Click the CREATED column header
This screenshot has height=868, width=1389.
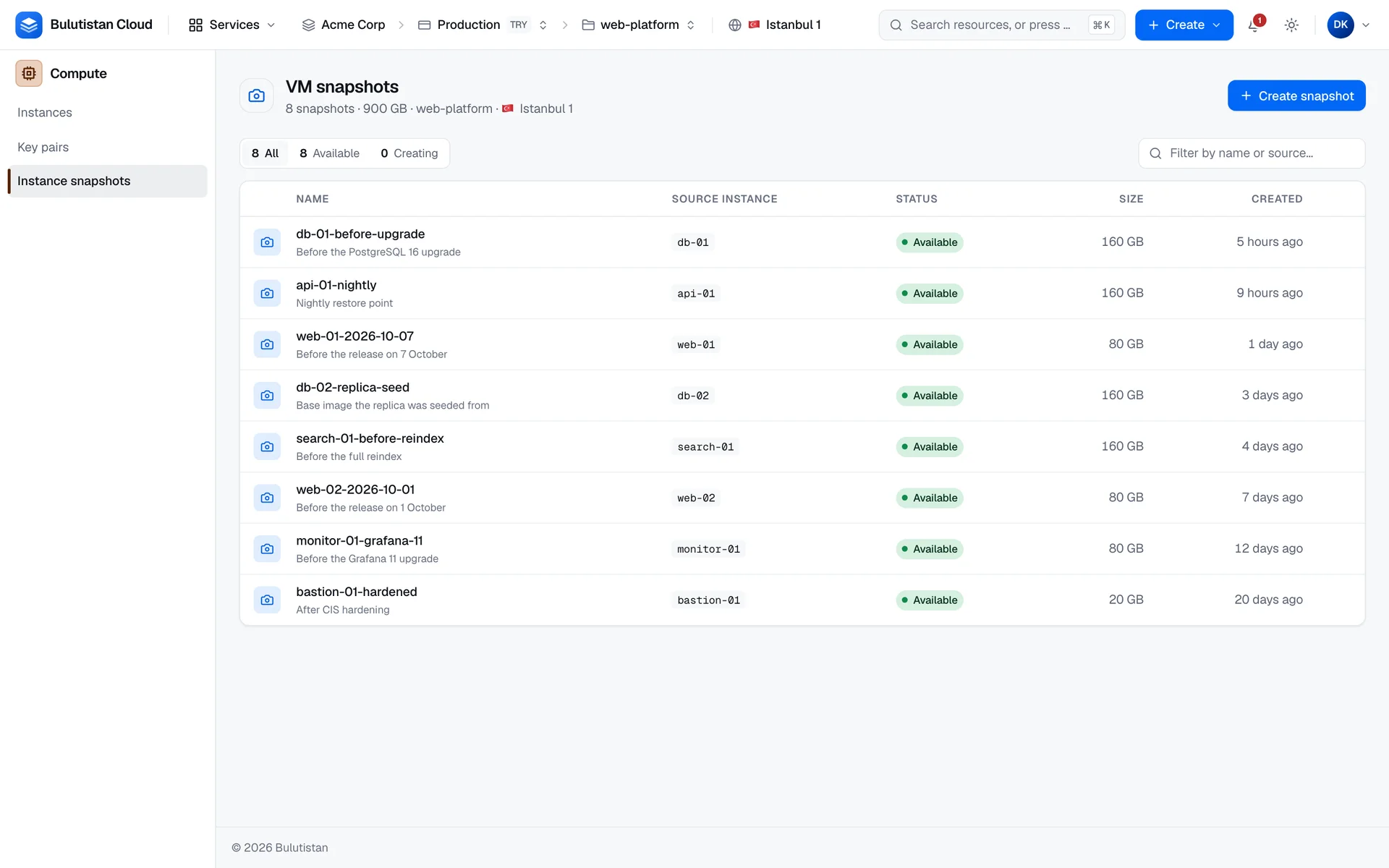point(1277,199)
